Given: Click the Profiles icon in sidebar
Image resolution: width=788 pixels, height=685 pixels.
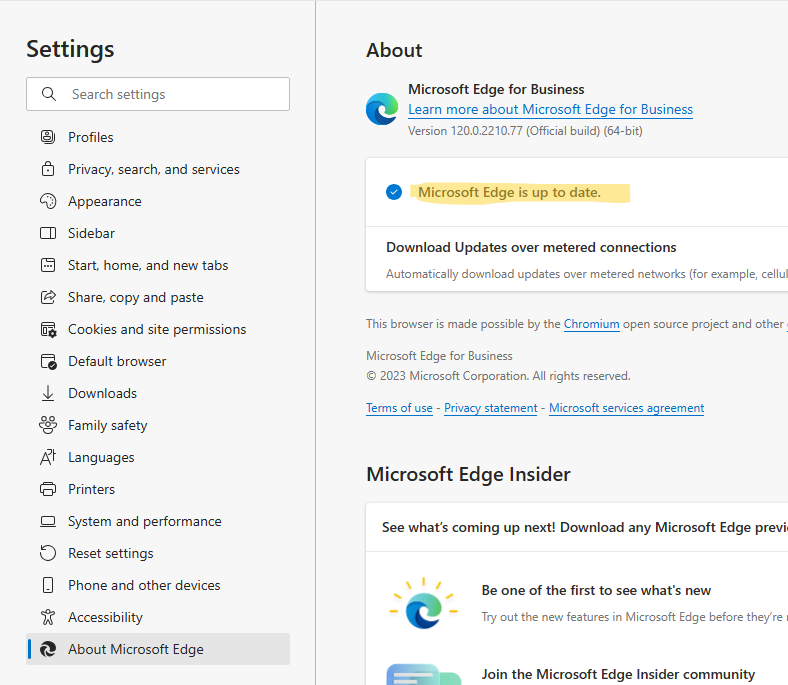Looking at the screenshot, I should 47,137.
